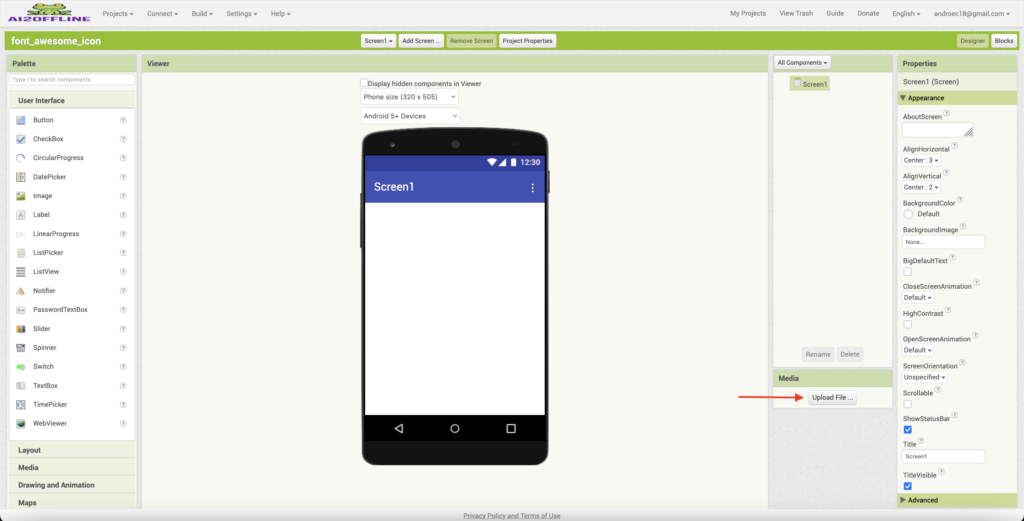Select the Label component icon
This screenshot has width=1024, height=521.
pyautogui.click(x=21, y=215)
